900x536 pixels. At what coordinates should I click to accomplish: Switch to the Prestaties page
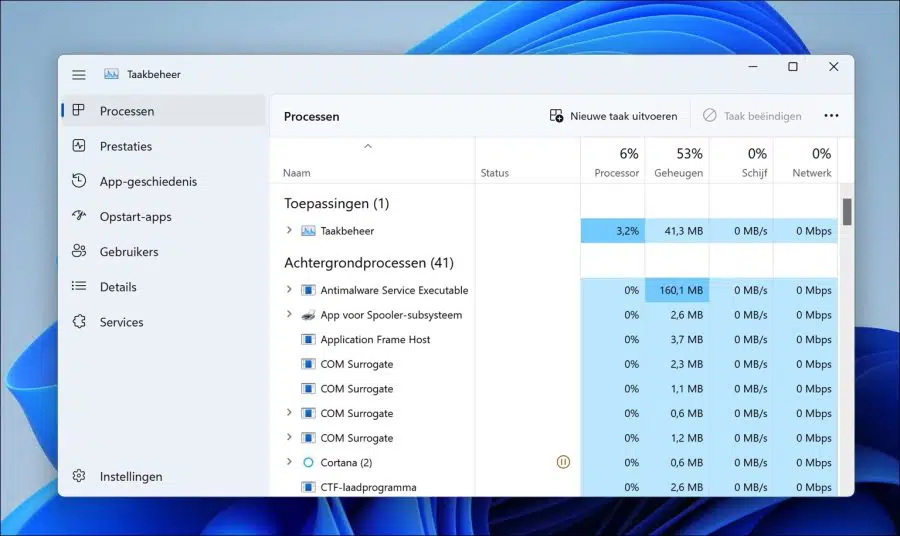click(x=164, y=146)
